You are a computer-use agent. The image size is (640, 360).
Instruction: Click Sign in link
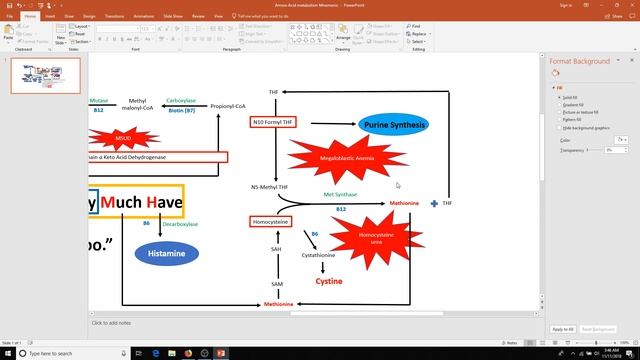566,5
